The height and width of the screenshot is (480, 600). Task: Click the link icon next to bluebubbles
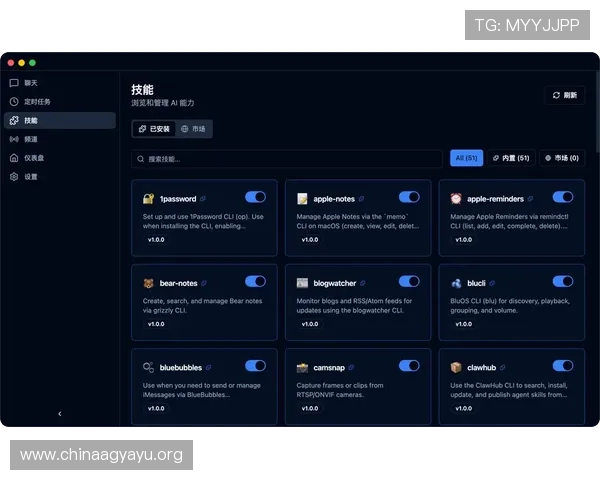208,367
